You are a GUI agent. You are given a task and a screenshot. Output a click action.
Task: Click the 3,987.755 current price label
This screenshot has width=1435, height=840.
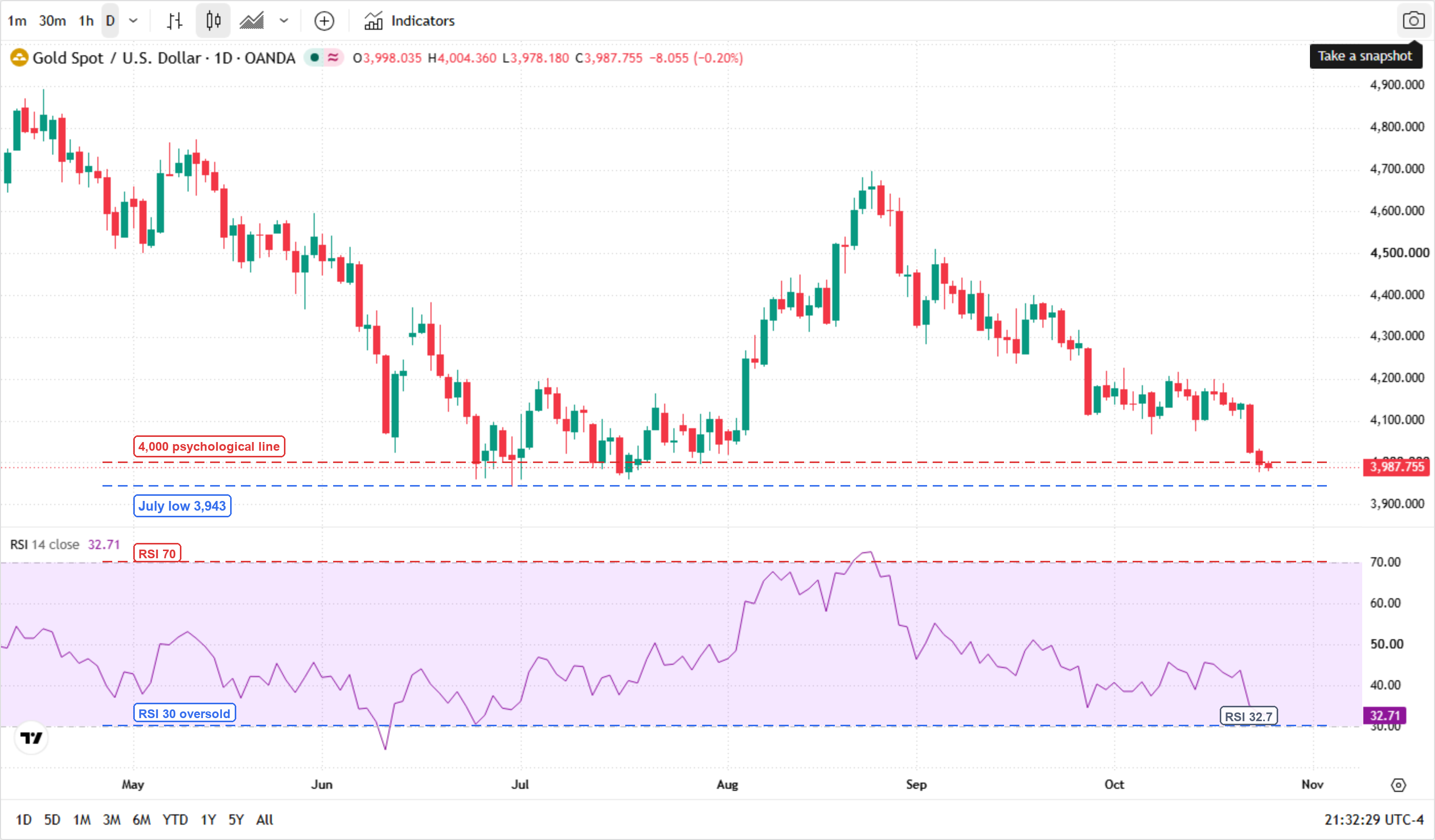pyautogui.click(x=1396, y=467)
